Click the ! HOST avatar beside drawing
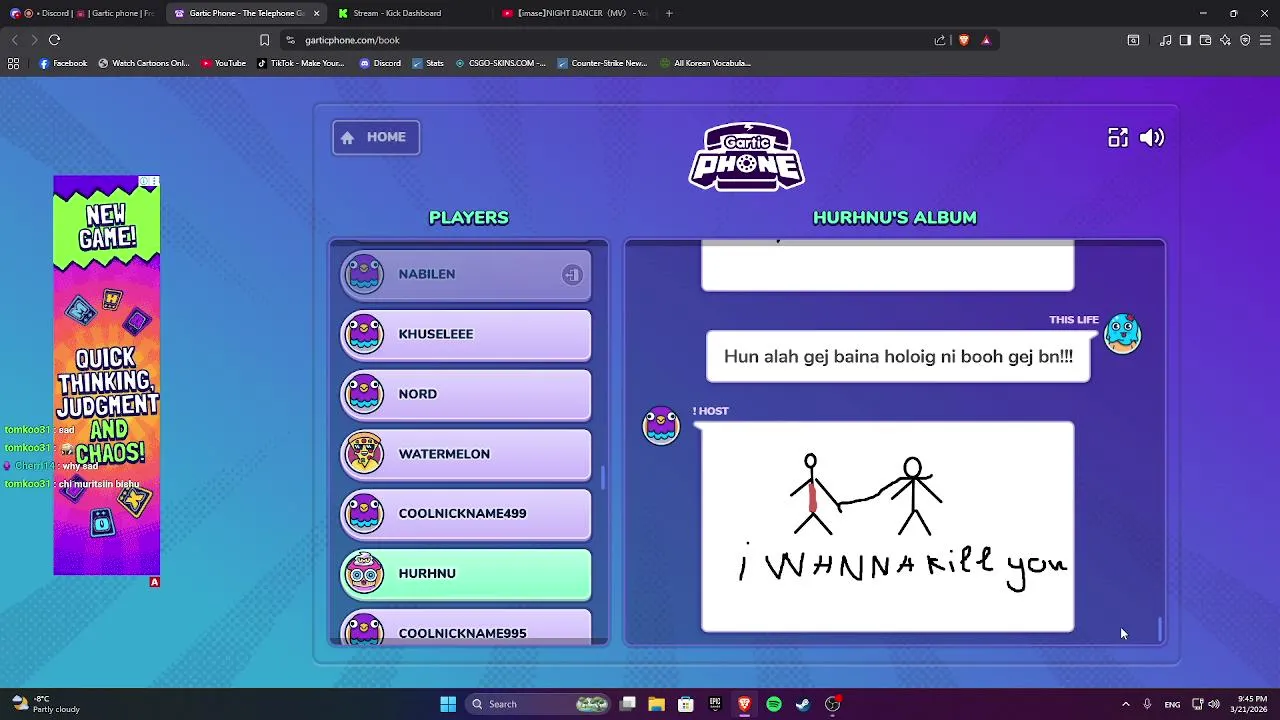The height and width of the screenshot is (720, 1280). [x=661, y=425]
